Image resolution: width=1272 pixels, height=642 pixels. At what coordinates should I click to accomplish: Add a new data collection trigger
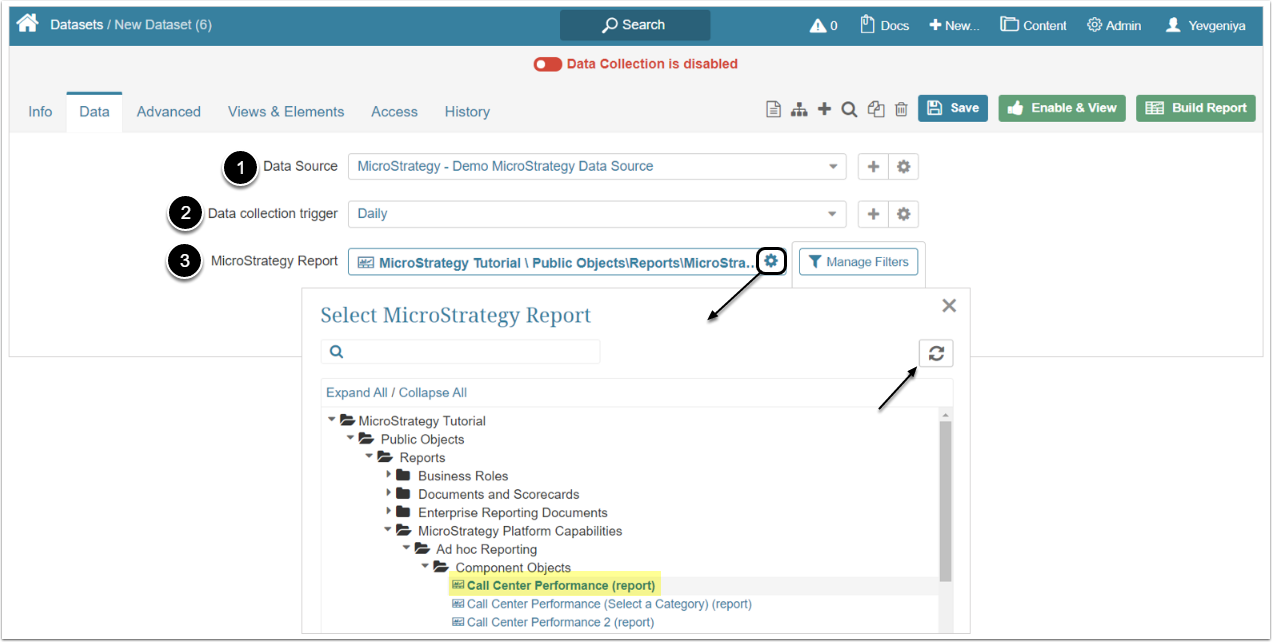click(873, 214)
